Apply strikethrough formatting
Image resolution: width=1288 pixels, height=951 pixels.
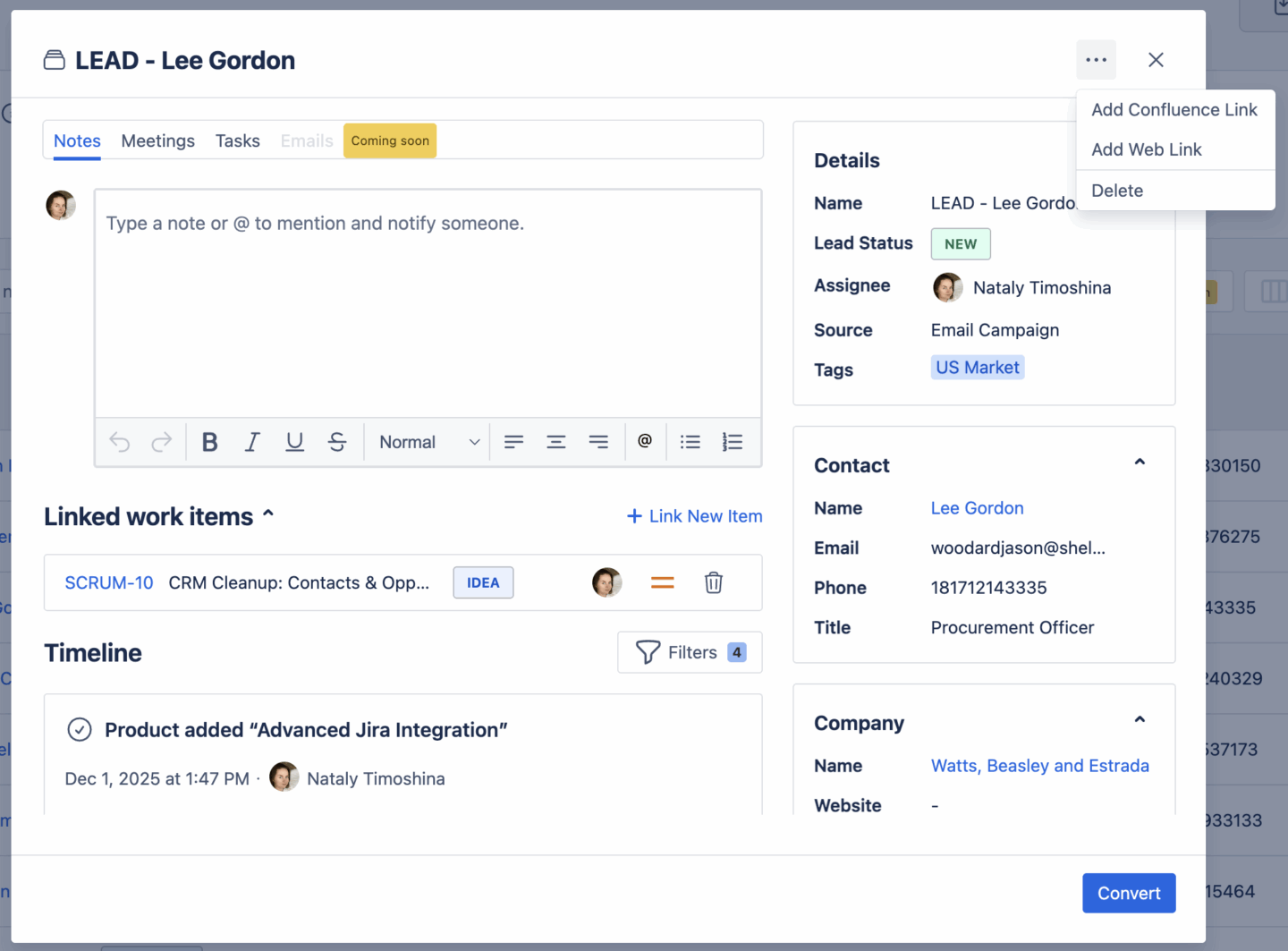(337, 441)
